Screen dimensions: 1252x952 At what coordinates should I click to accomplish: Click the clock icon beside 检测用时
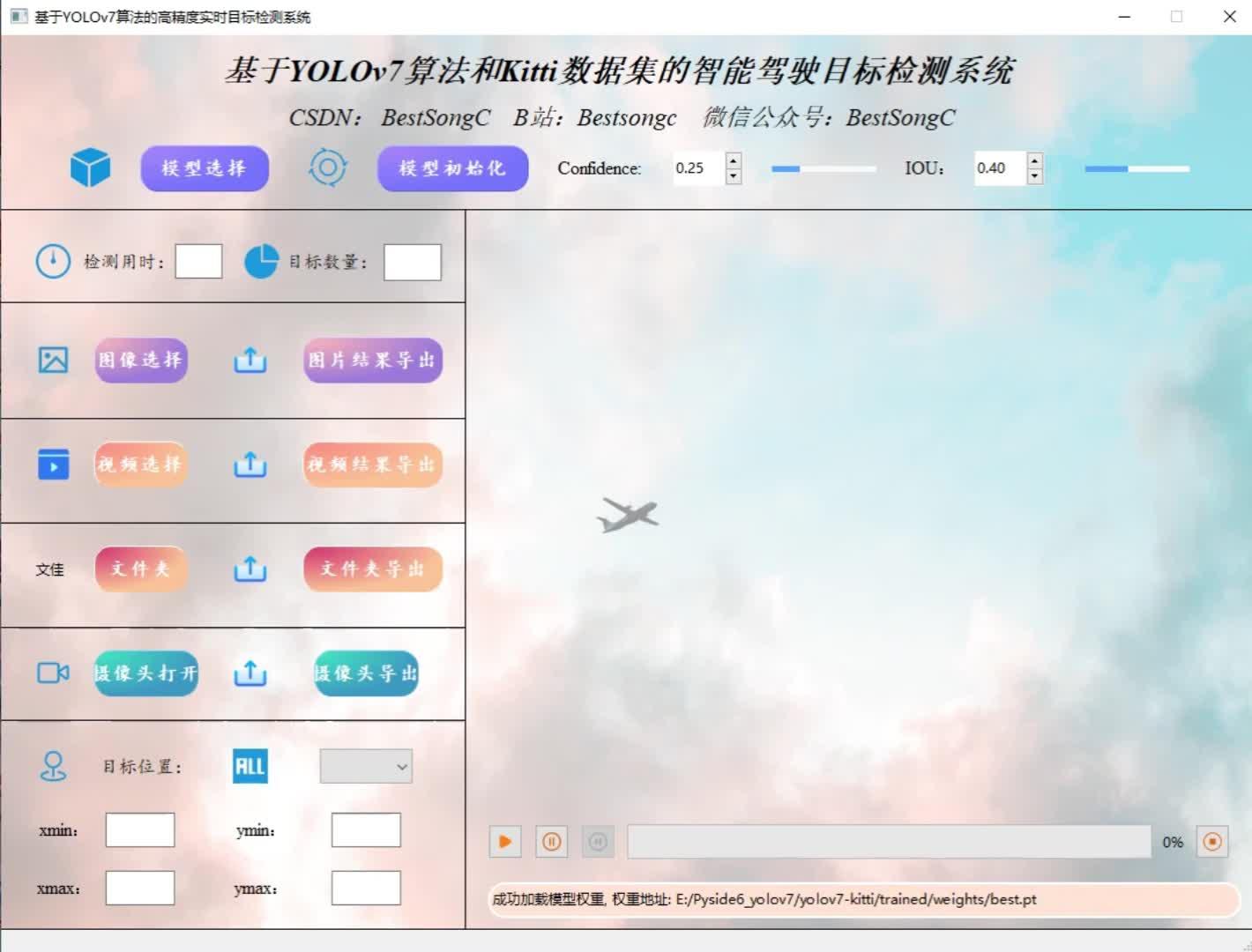click(53, 261)
